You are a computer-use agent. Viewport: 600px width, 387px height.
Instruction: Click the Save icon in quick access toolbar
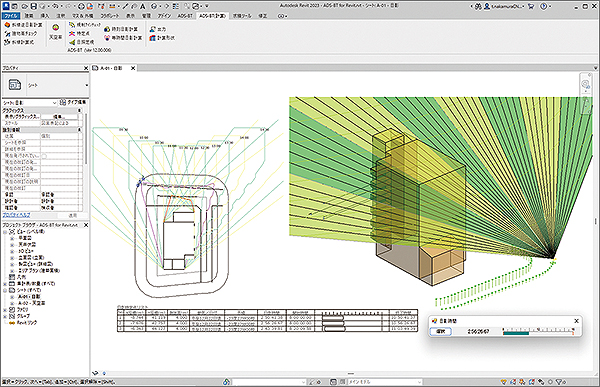point(34,6)
